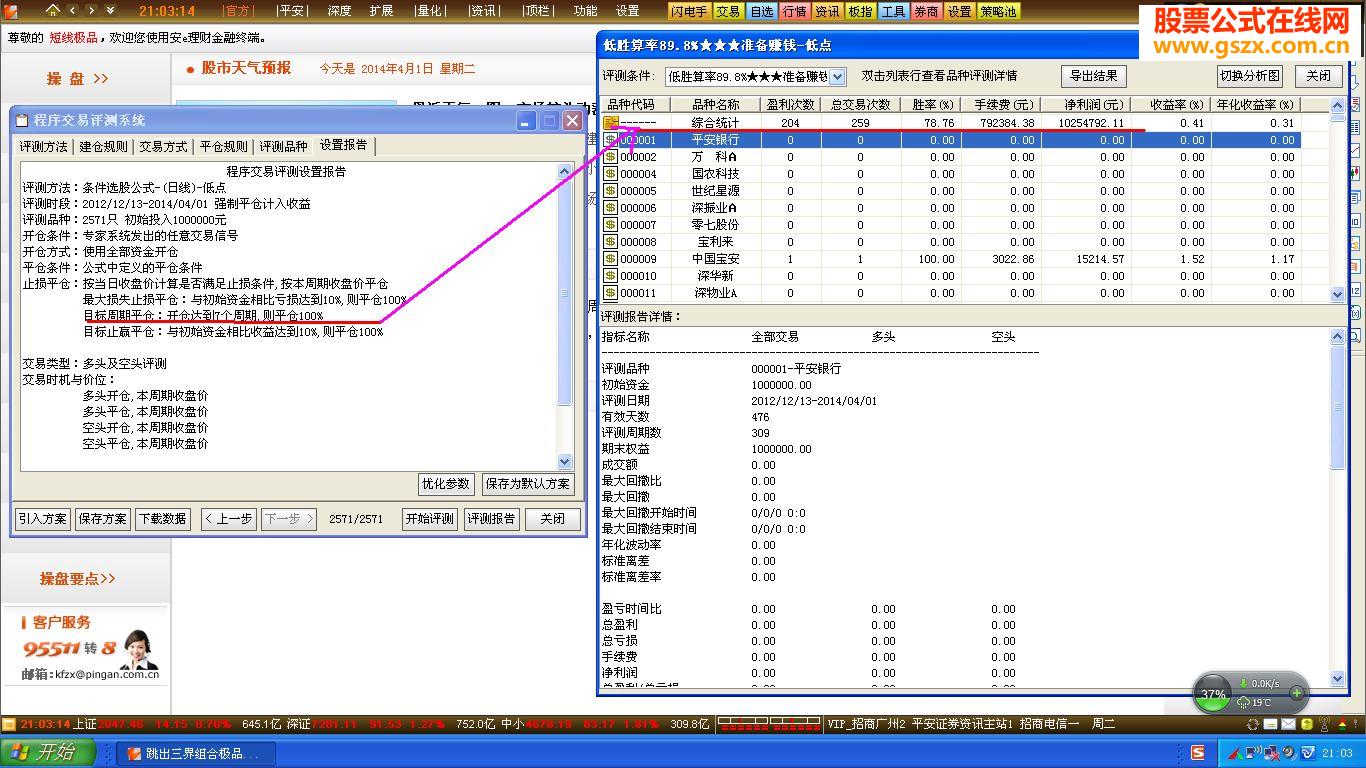The image size is (1366, 768).
Task: Click the results table scrollbar down arrow
Action: click(x=1338, y=295)
